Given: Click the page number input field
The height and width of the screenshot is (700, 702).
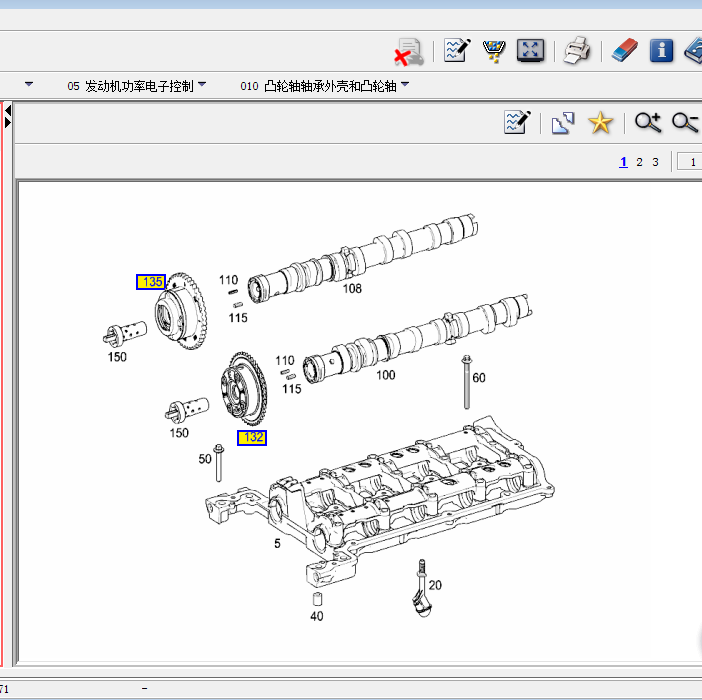Looking at the screenshot, I should click(689, 162).
